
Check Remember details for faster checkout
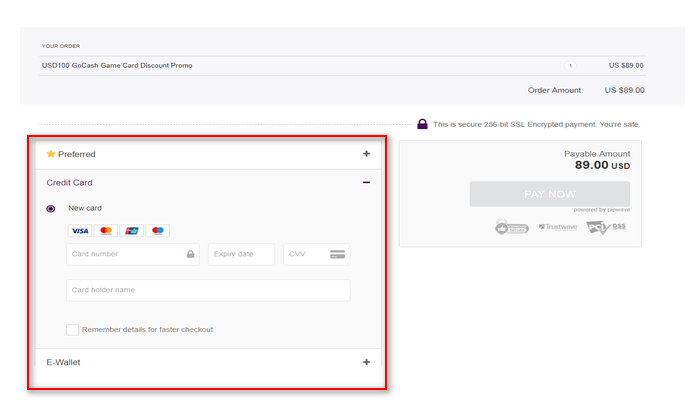[x=73, y=329]
